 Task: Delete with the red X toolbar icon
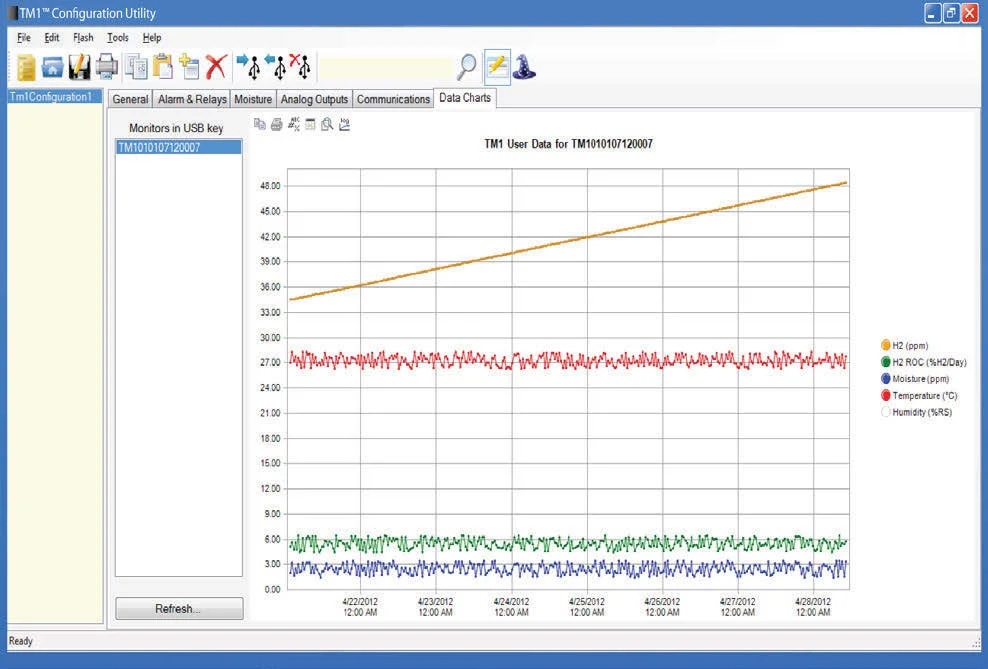tap(216, 67)
